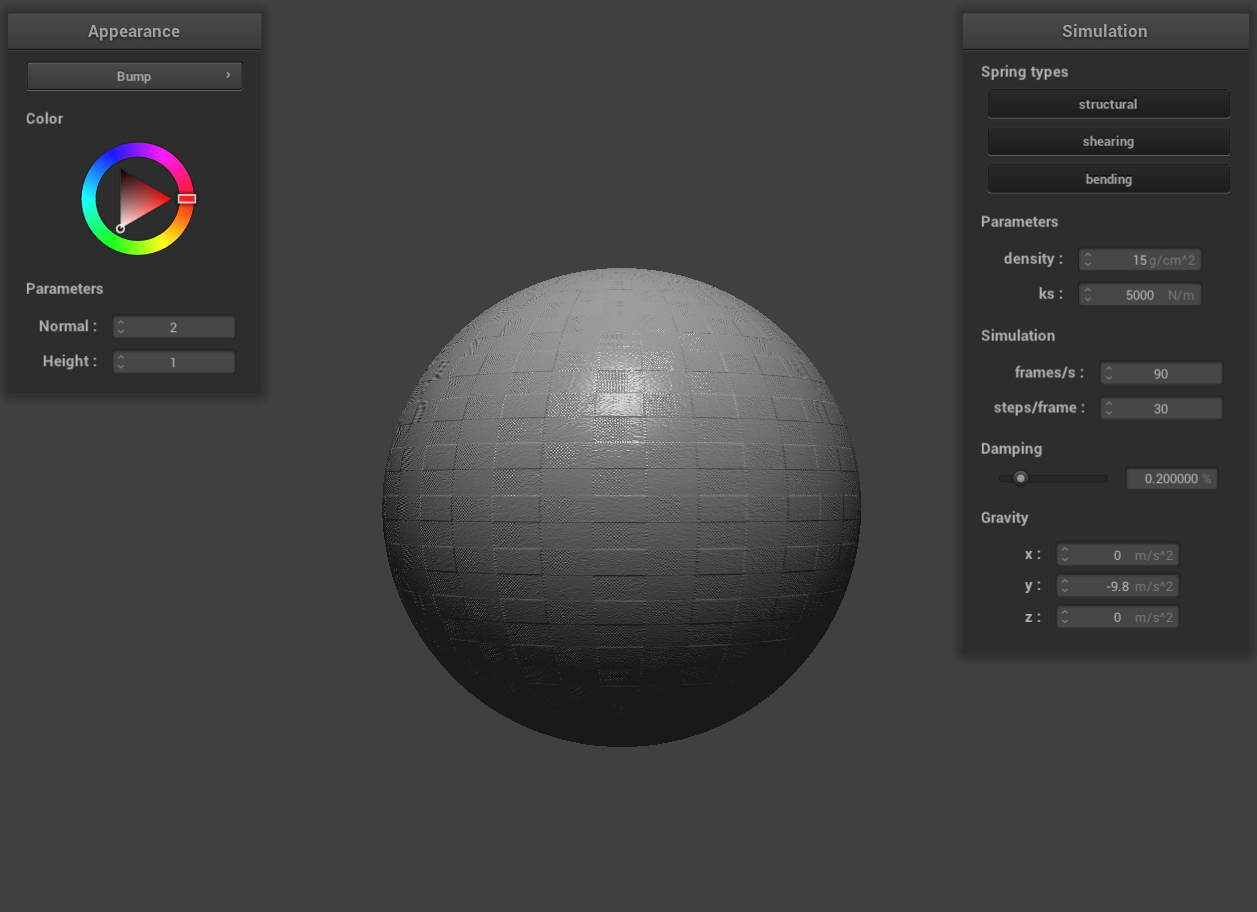This screenshot has height=912, width=1257.
Task: Toggle the shearing spring type
Action: [x=1108, y=141]
